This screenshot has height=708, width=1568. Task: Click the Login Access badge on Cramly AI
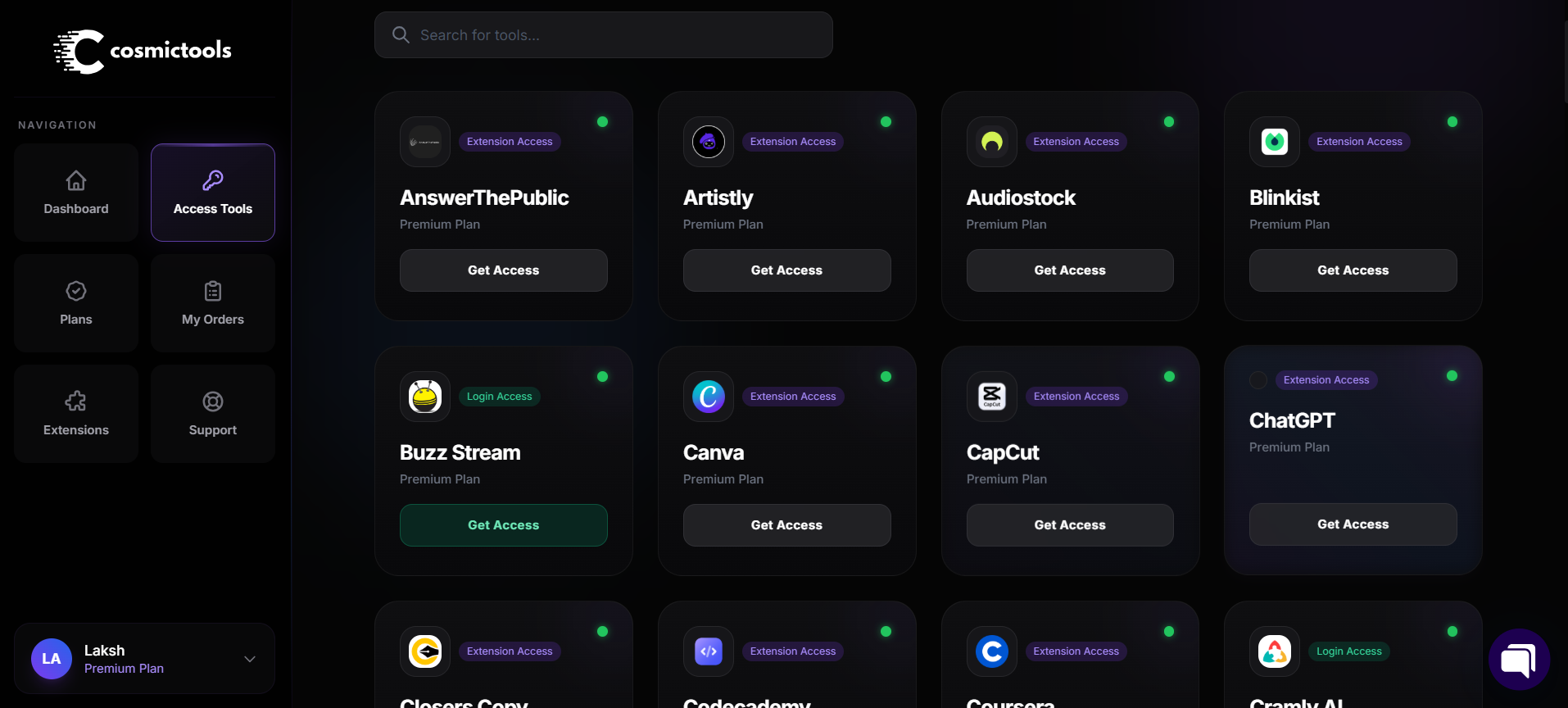click(x=1349, y=651)
